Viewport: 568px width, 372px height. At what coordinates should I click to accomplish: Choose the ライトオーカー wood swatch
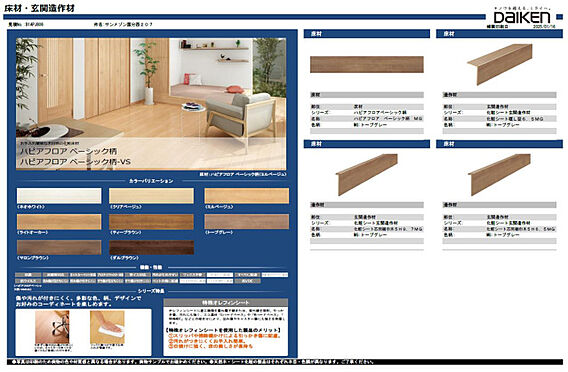pyautogui.click(x=59, y=222)
